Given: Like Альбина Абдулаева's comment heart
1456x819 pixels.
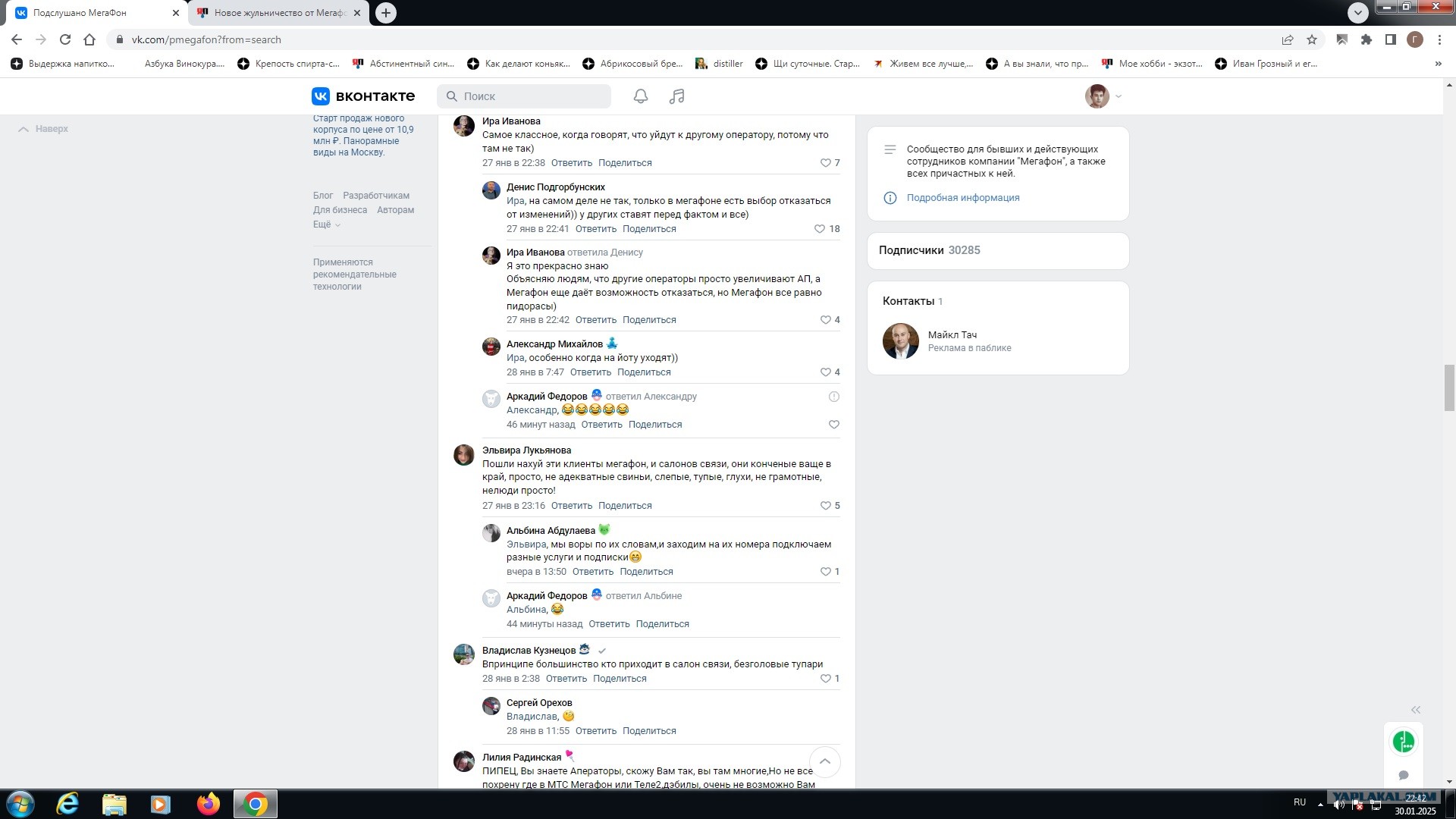Looking at the screenshot, I should coord(826,572).
